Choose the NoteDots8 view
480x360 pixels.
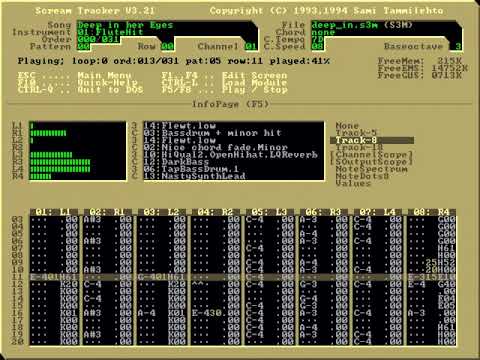tap(362, 176)
